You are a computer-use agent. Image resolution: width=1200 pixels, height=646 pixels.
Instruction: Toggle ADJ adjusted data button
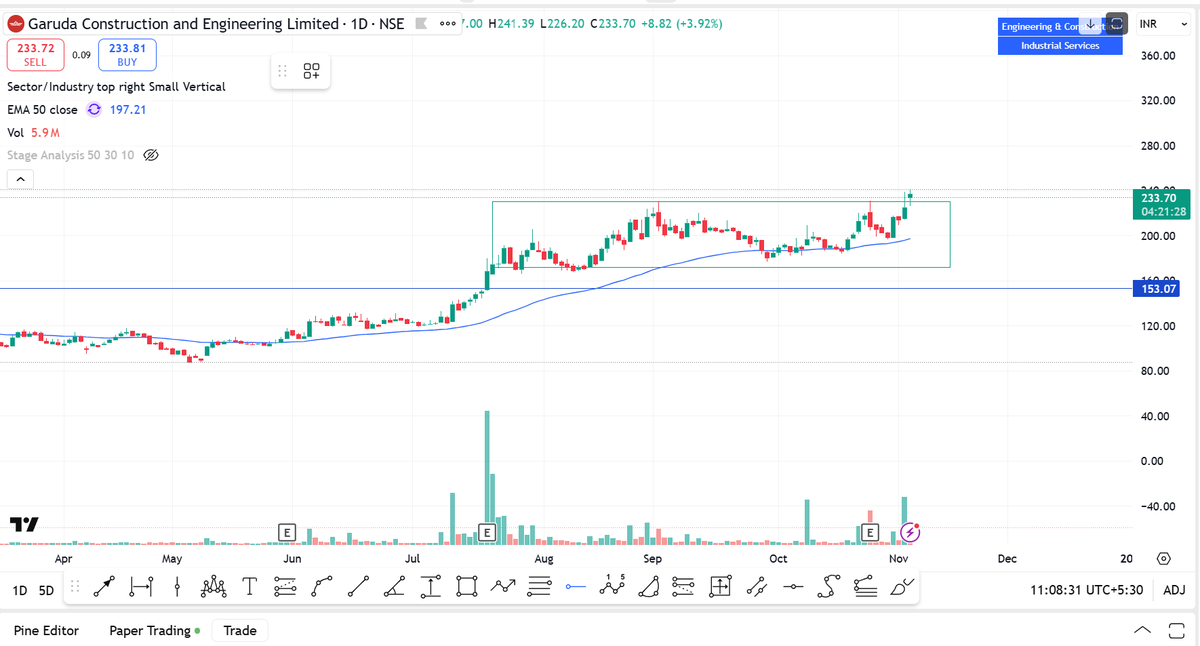[1175, 590]
